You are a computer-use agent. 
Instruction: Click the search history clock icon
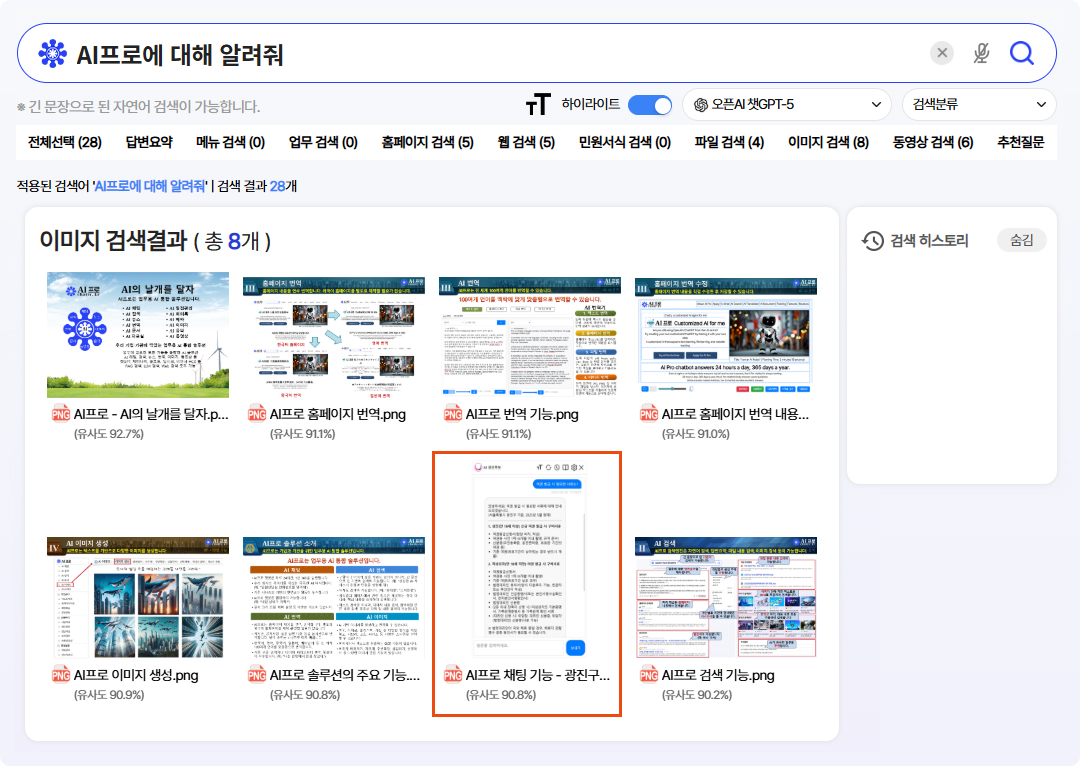[x=873, y=240]
